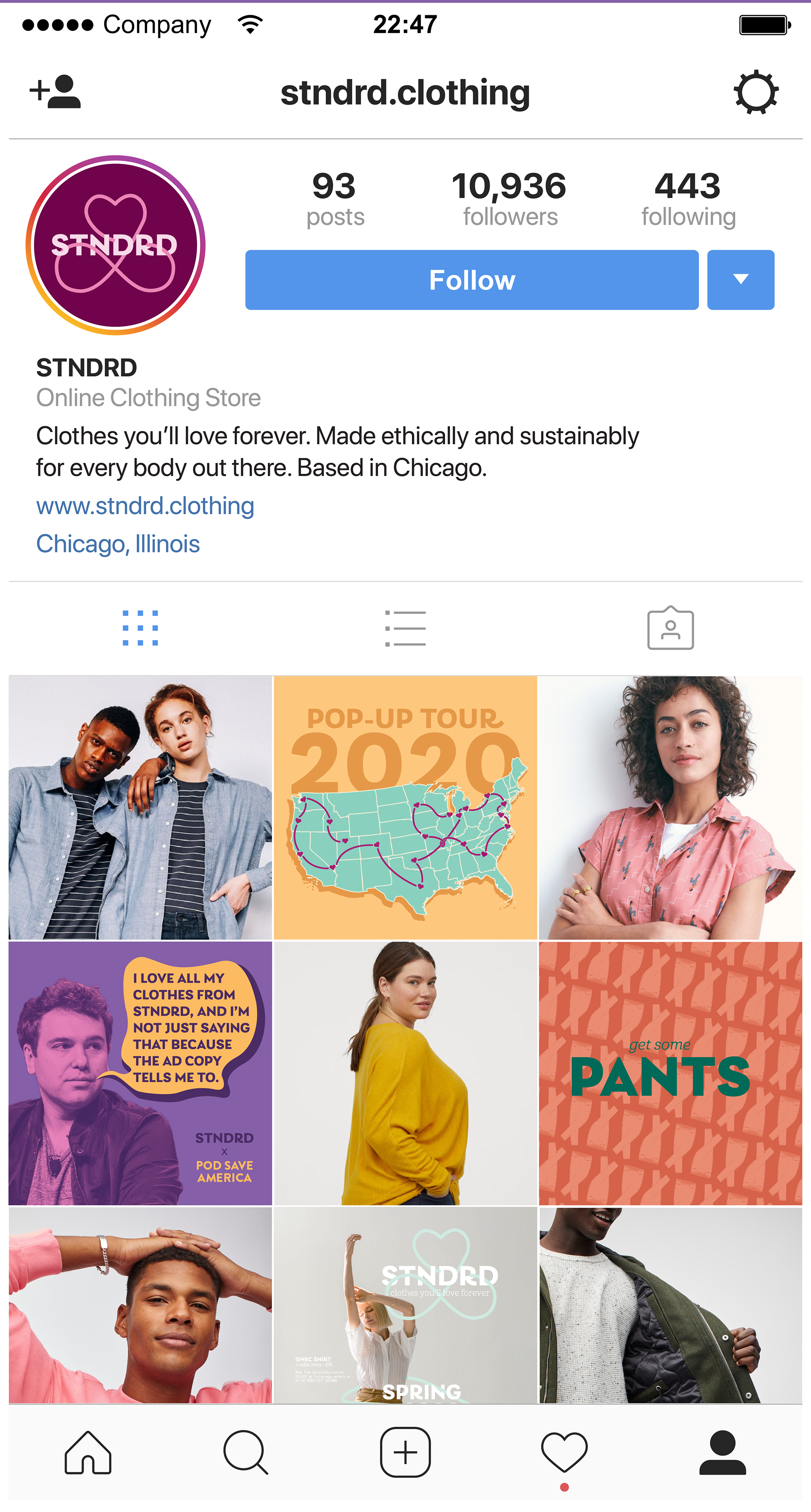The image size is (811, 1512).
Task: Open the get some PANTS post
Action: coord(671,1073)
